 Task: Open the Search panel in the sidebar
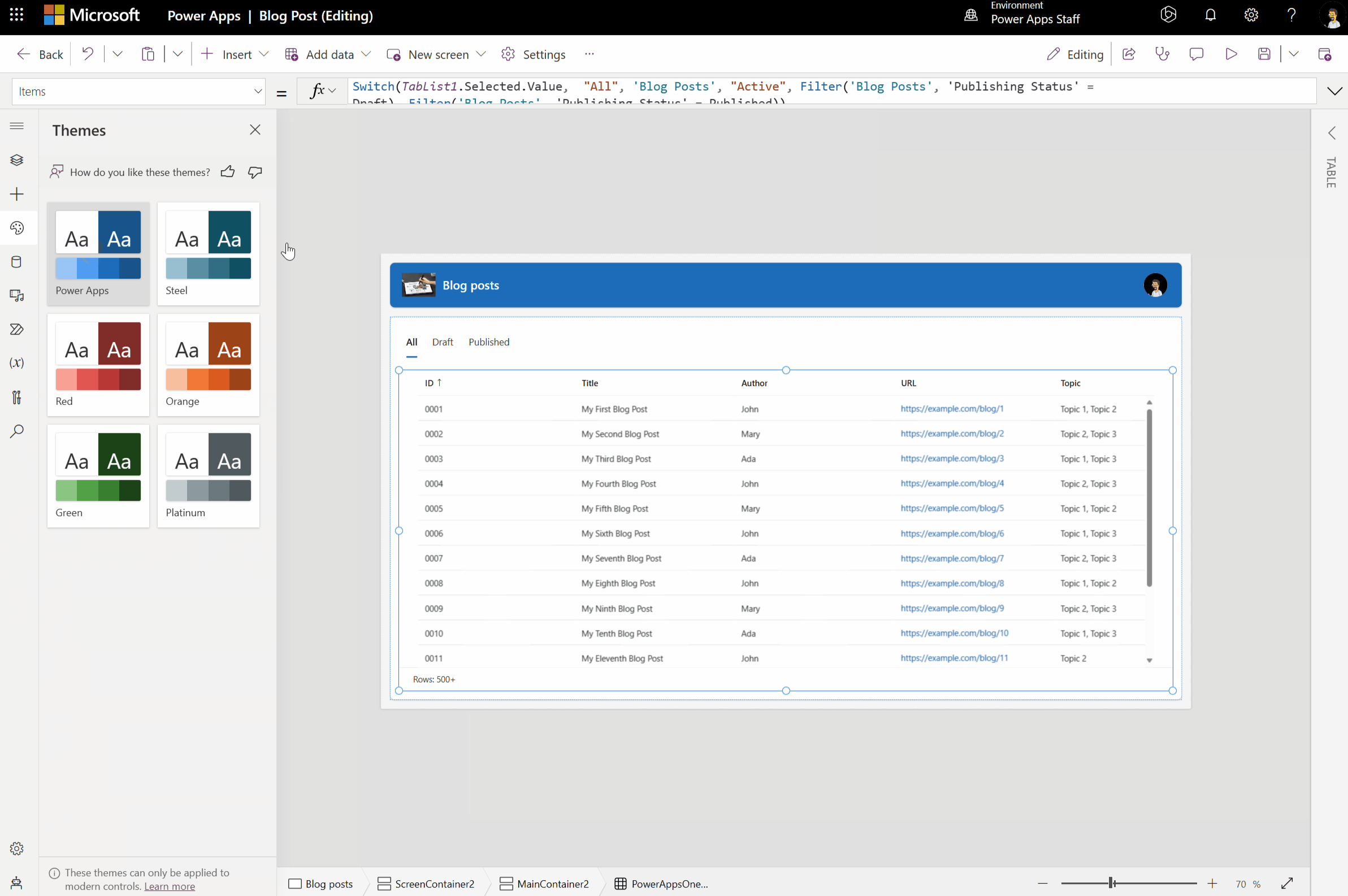click(16, 431)
